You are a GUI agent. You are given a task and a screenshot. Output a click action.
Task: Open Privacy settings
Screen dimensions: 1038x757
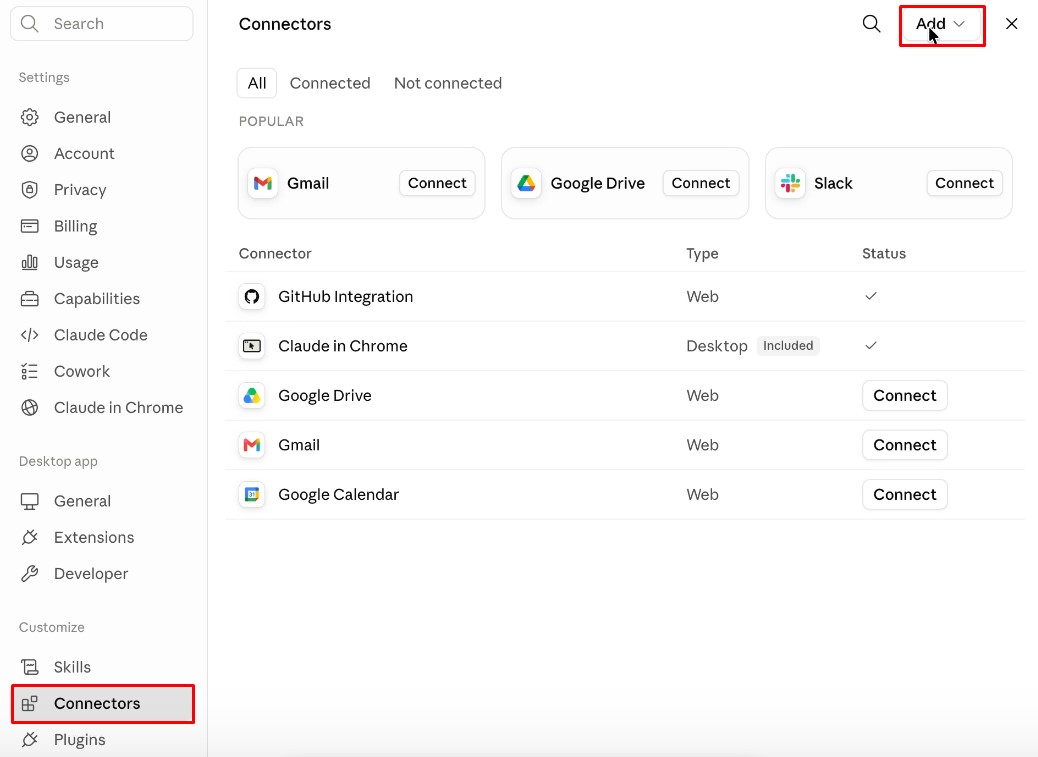(x=102, y=191)
